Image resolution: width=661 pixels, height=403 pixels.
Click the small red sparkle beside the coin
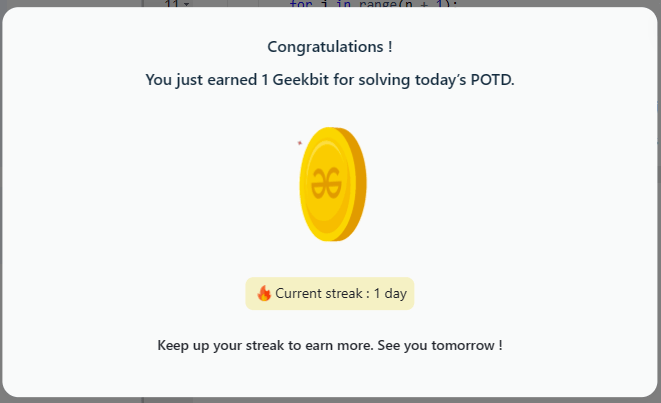tap(299, 143)
